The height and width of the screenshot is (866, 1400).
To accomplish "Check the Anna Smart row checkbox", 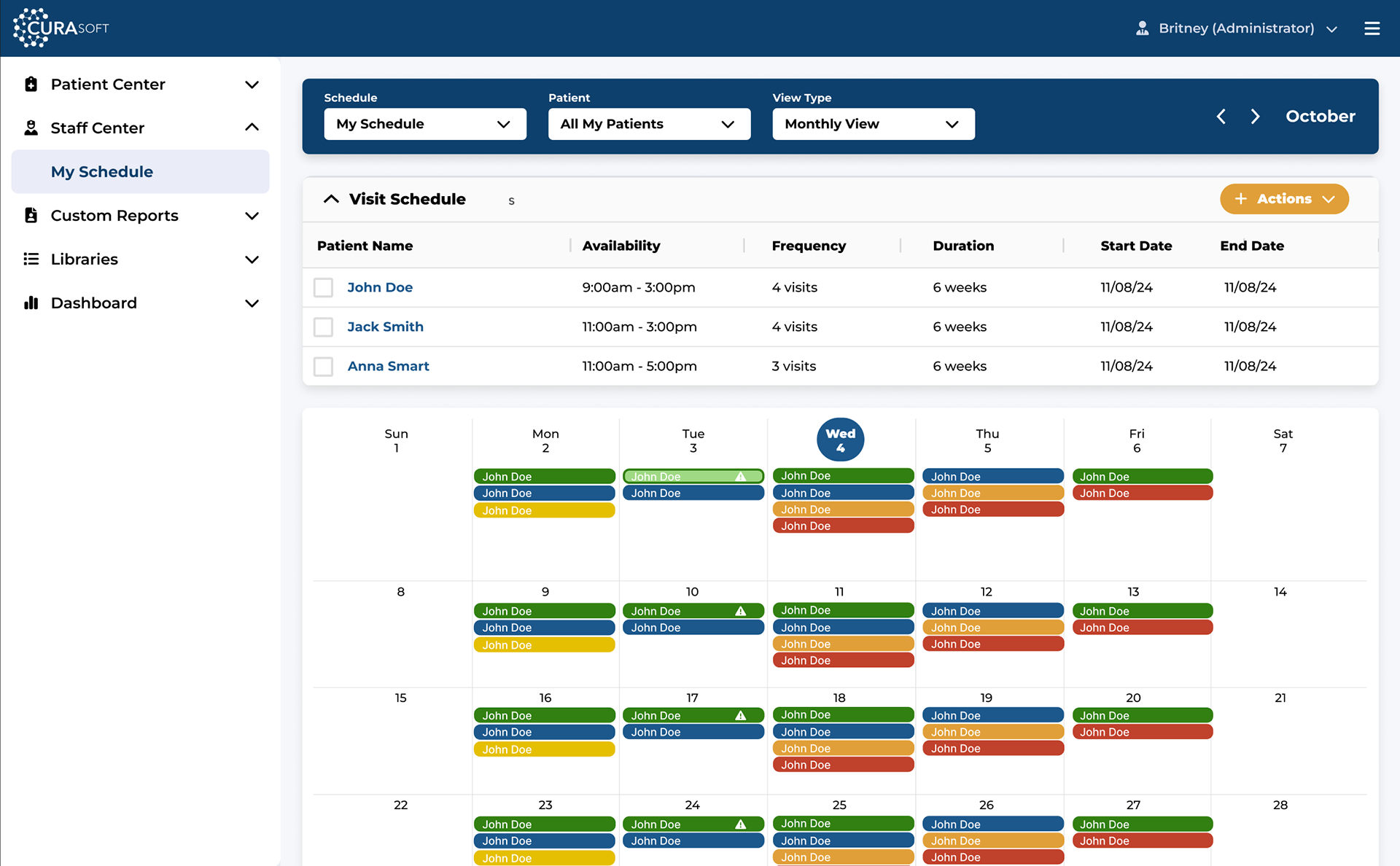I will point(323,366).
